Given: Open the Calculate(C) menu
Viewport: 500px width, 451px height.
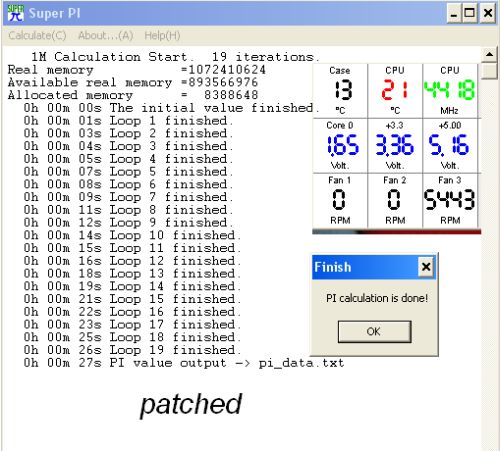Looking at the screenshot, I should pos(37,35).
